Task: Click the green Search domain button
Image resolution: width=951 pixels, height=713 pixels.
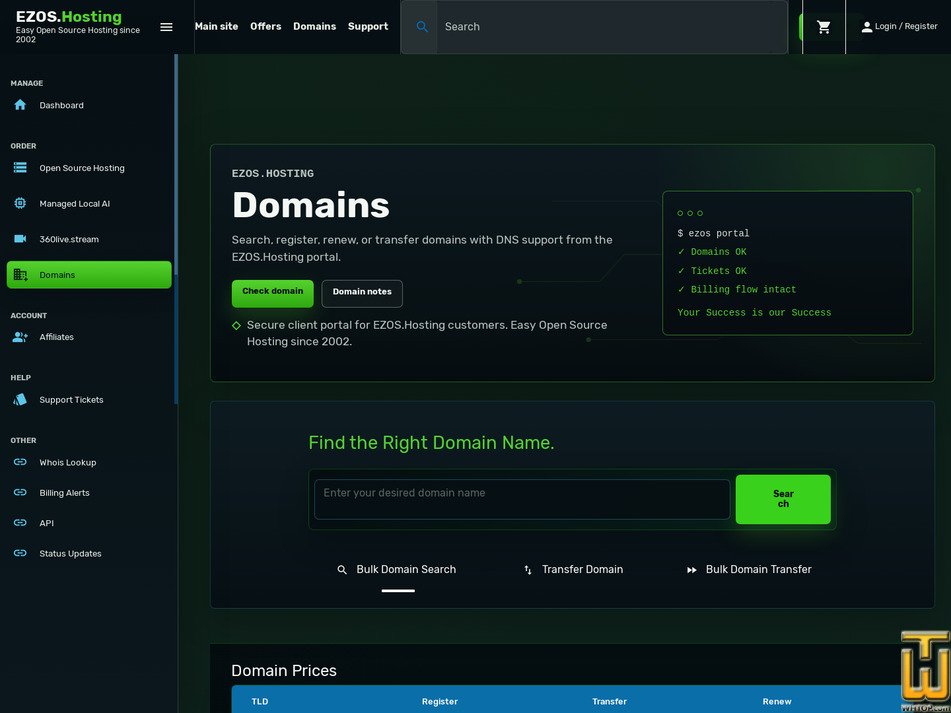Action: [783, 499]
